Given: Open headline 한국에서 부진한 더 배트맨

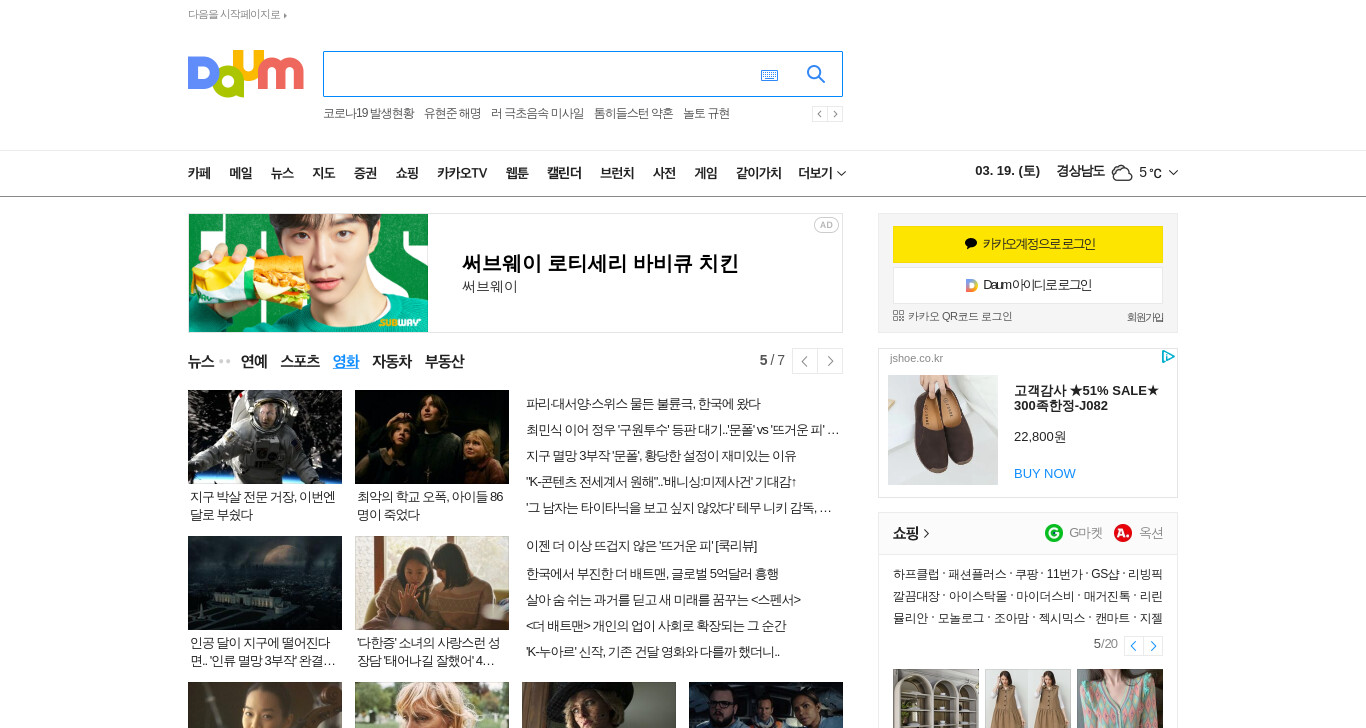Looking at the screenshot, I should [652, 574].
